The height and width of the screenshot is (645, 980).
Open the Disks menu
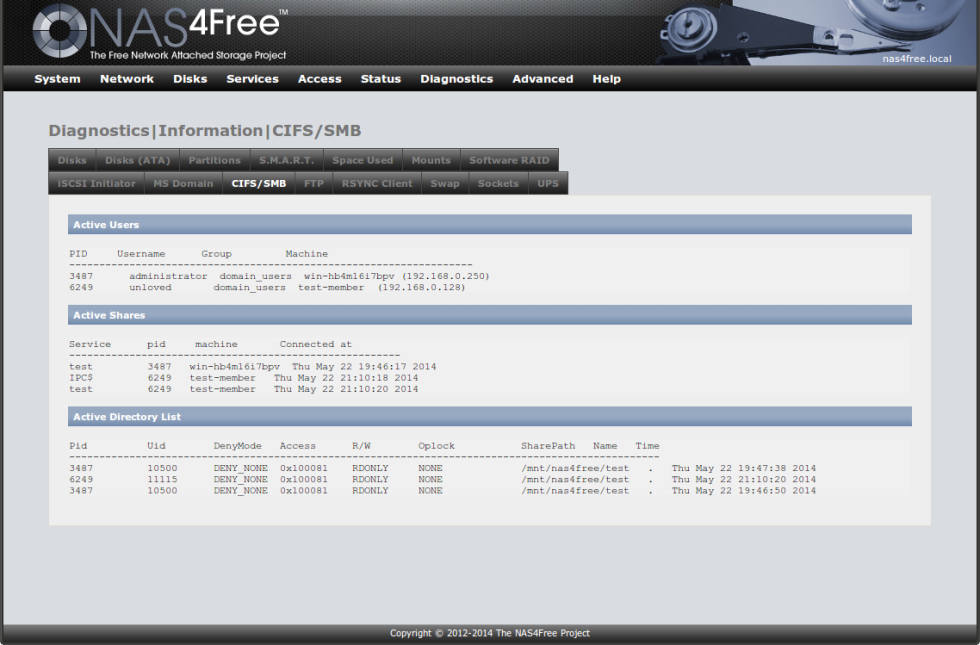click(x=190, y=79)
